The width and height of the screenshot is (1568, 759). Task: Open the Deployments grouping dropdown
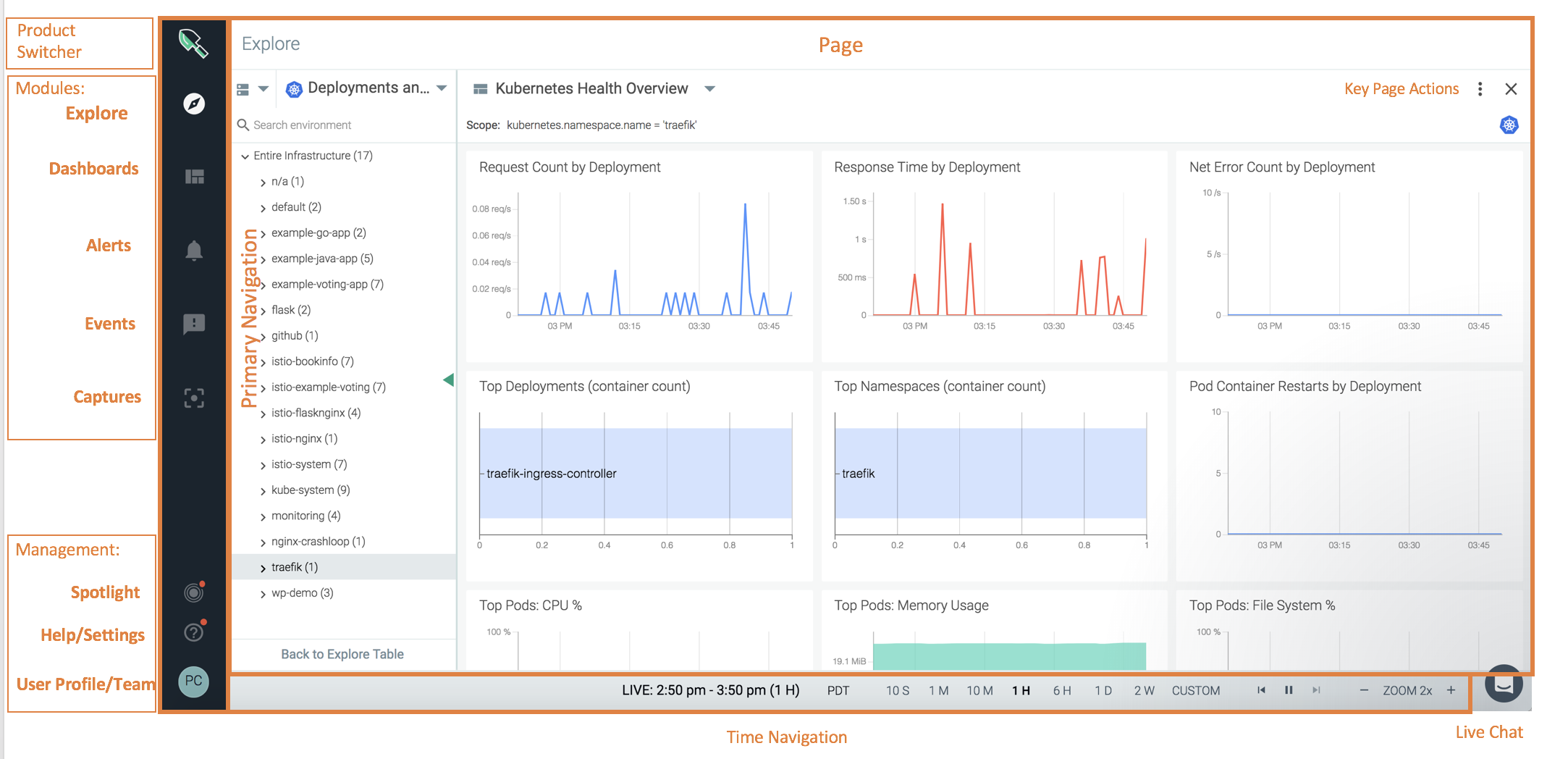pyautogui.click(x=366, y=88)
